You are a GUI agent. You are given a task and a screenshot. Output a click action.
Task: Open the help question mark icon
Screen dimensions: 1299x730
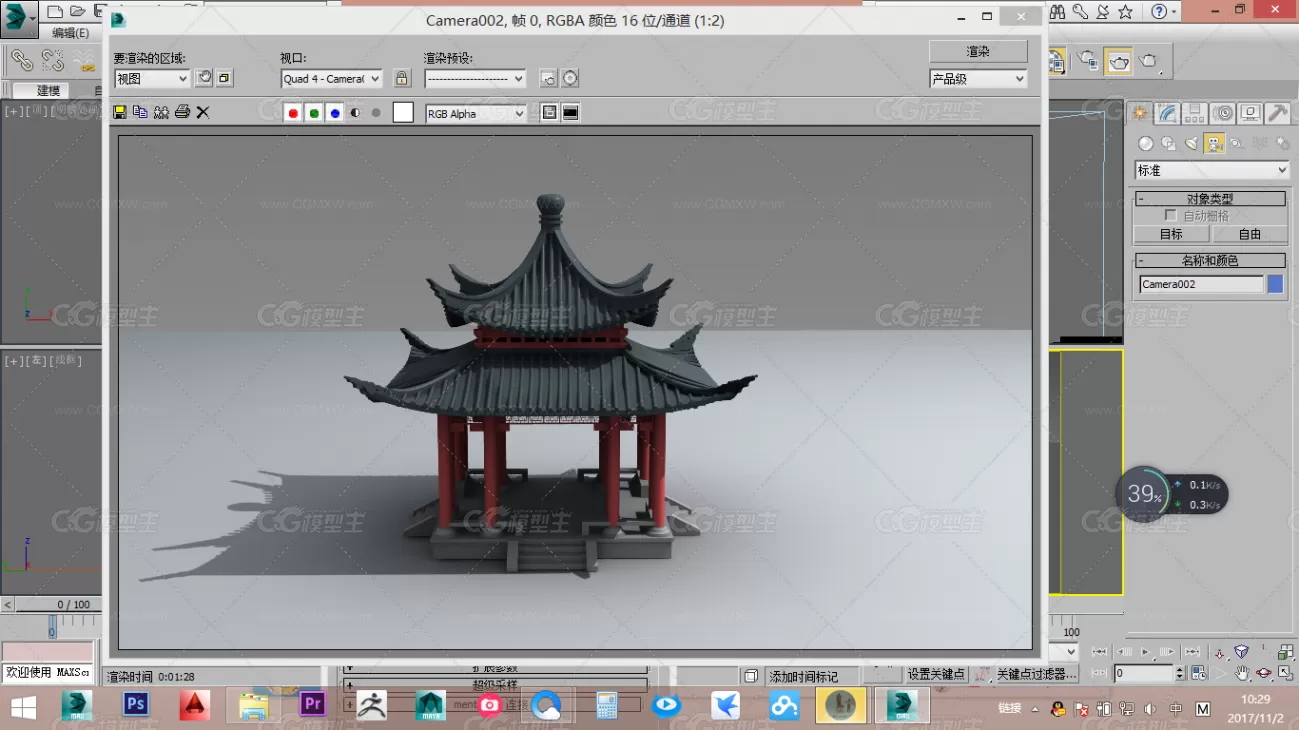[x=1159, y=12]
